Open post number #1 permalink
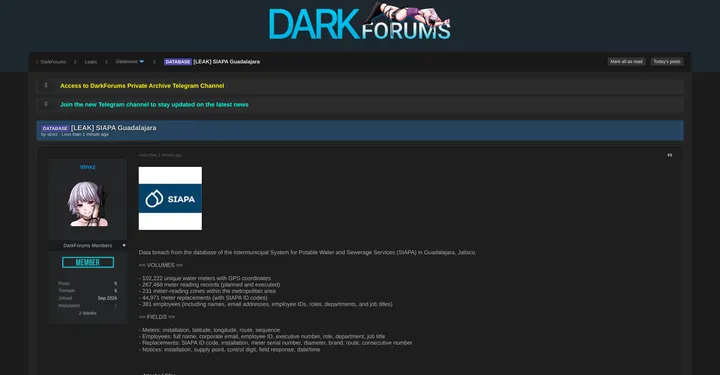This screenshot has width=720, height=375. click(669, 155)
